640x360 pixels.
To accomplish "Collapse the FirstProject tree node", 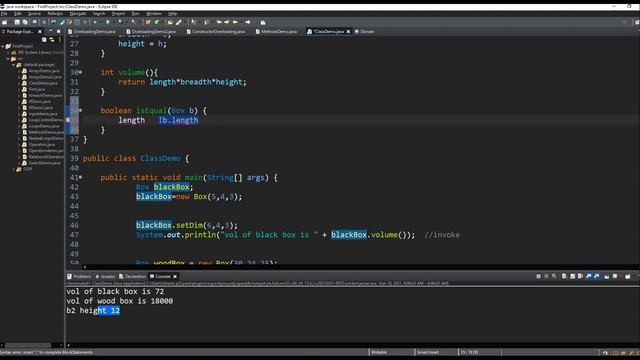I will 2,47.
